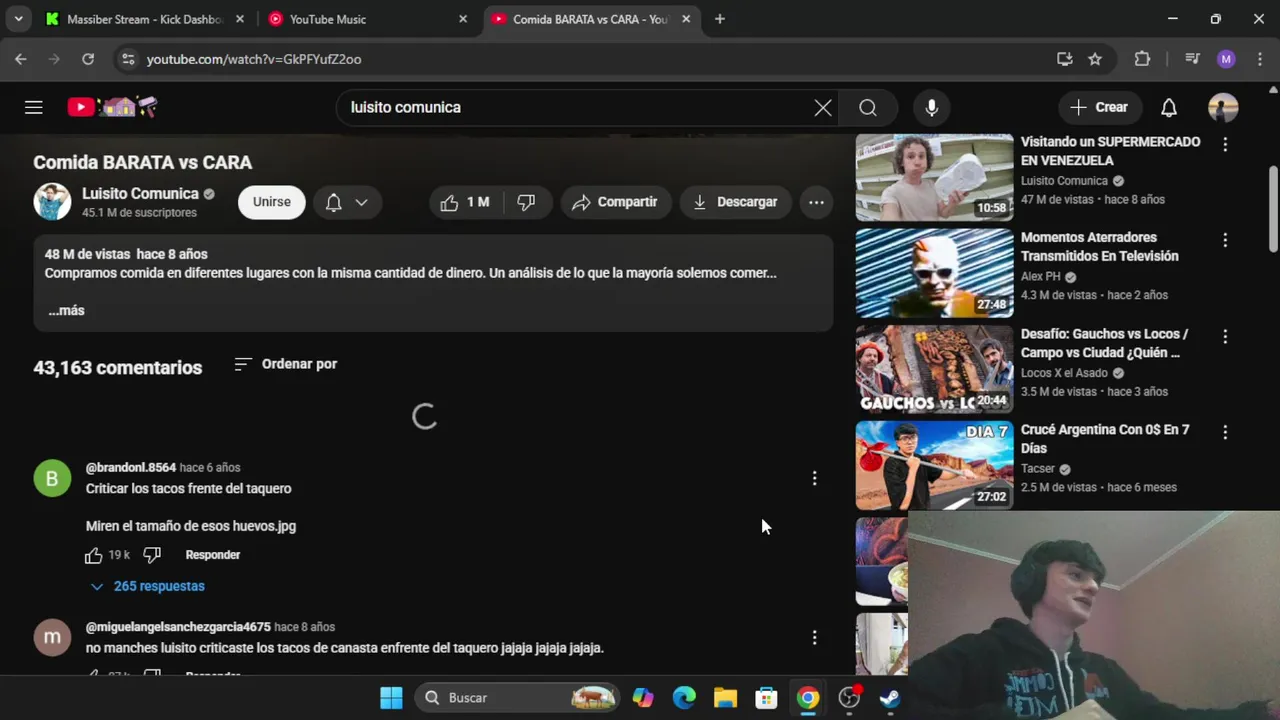The height and width of the screenshot is (720, 1280).
Task: Open the Crear menu
Action: (x=1099, y=107)
